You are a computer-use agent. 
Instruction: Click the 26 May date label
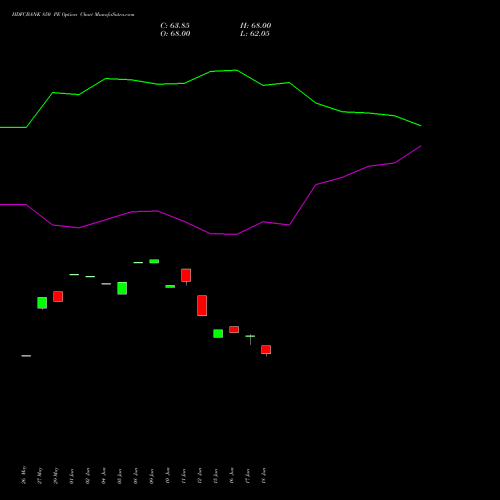point(24,475)
